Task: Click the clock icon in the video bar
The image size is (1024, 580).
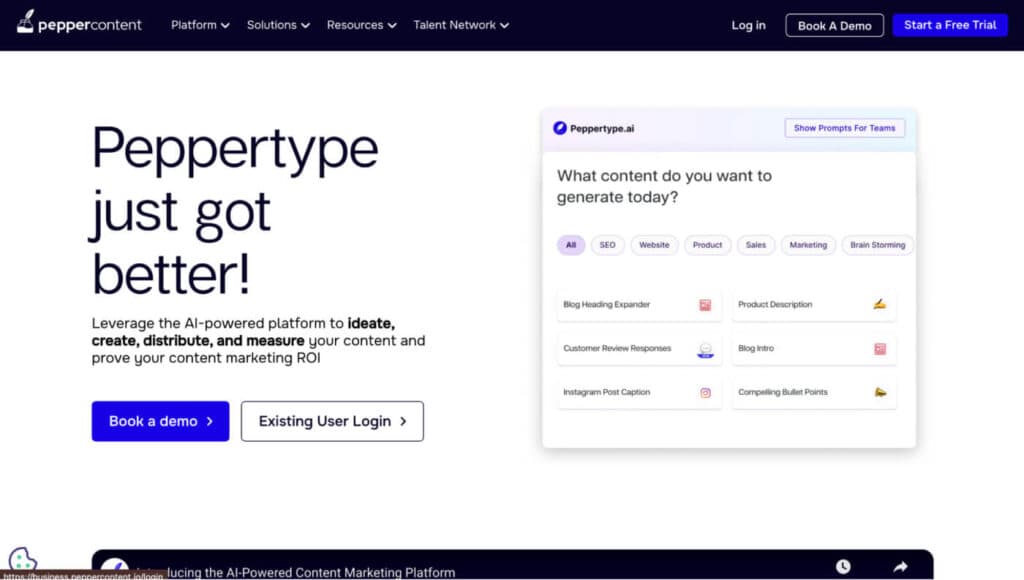Action: coord(843,565)
